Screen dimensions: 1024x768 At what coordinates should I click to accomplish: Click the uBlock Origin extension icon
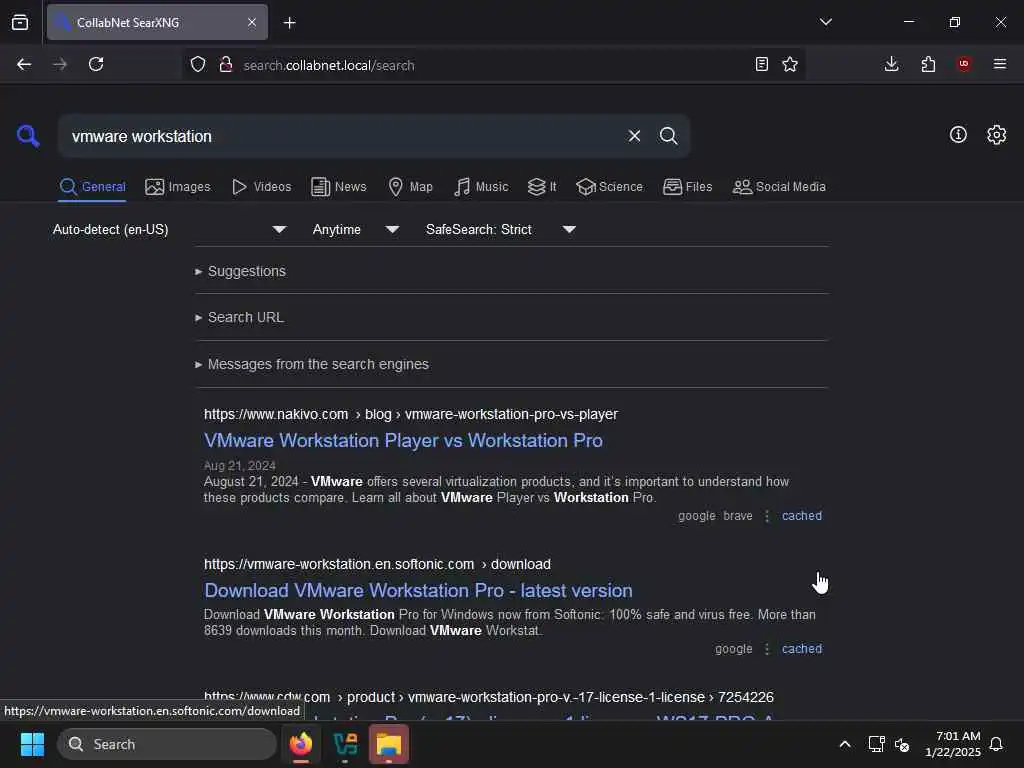(964, 63)
